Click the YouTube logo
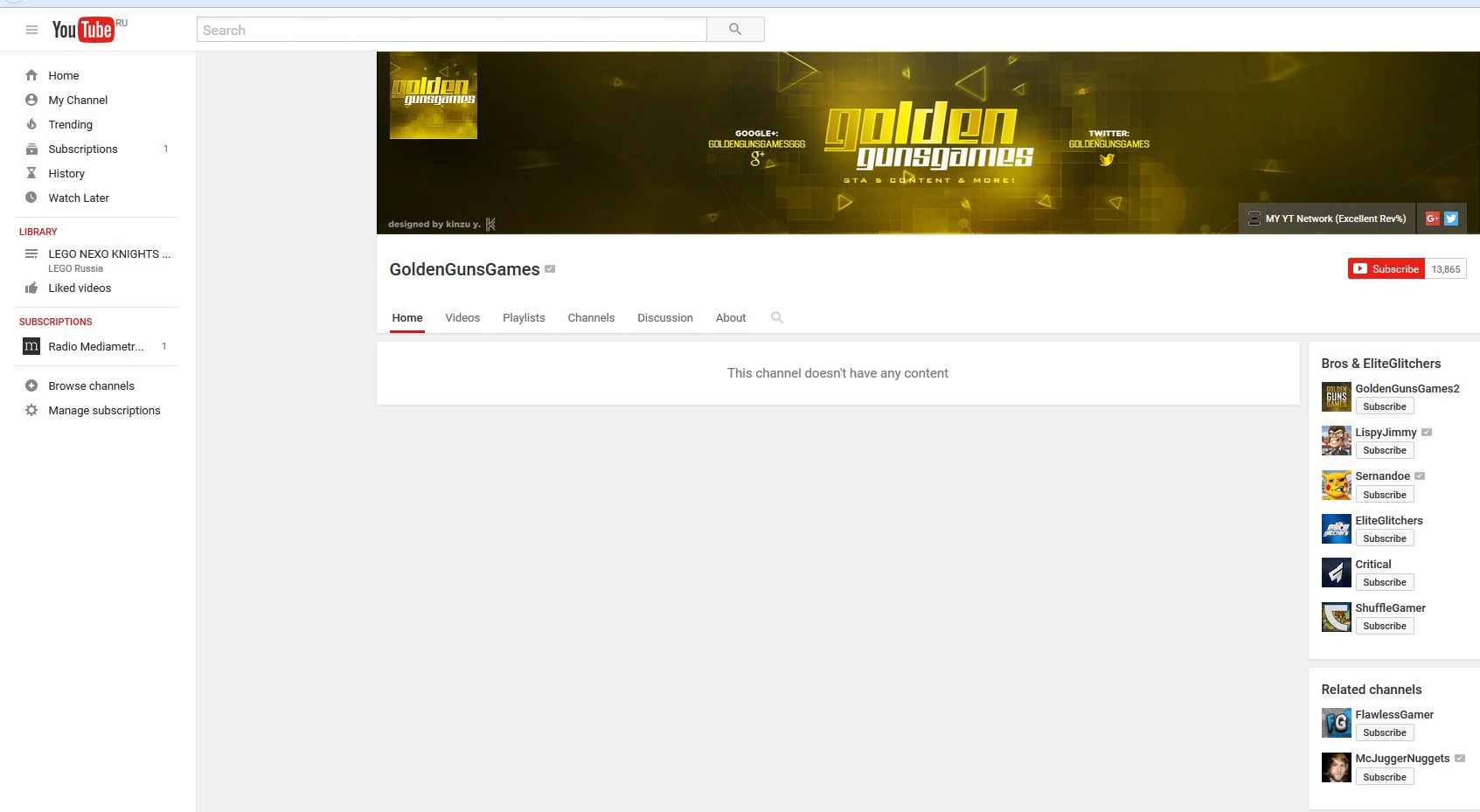This screenshot has height=812, width=1480. [x=83, y=30]
